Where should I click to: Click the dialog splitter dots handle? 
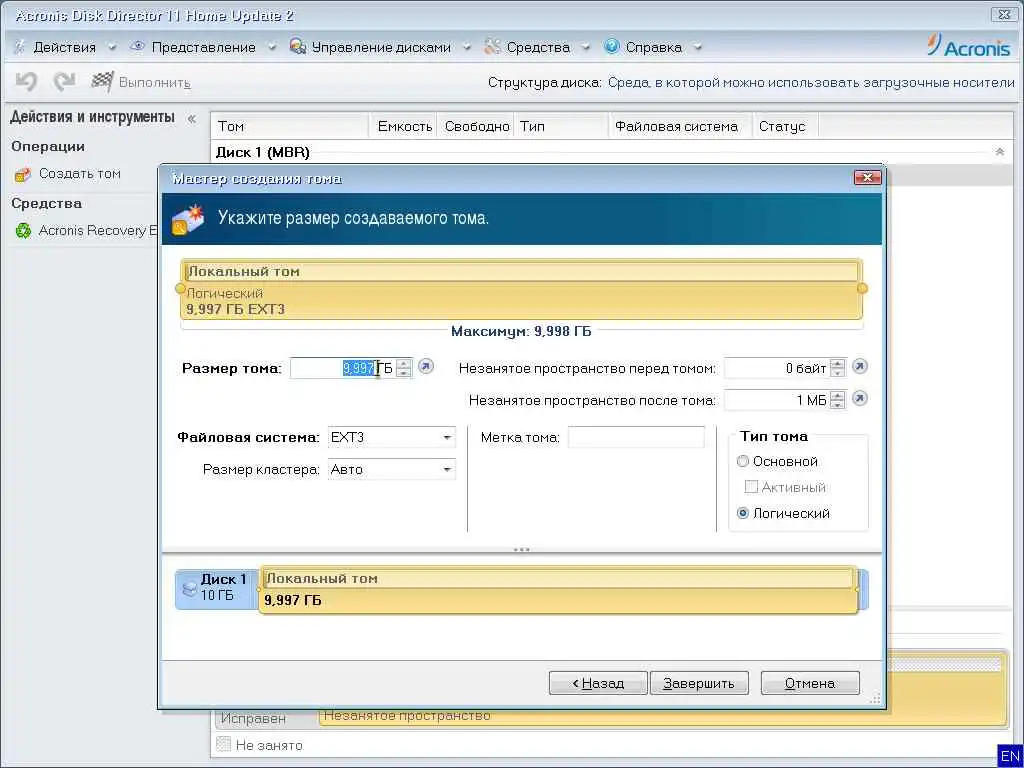pos(521,550)
